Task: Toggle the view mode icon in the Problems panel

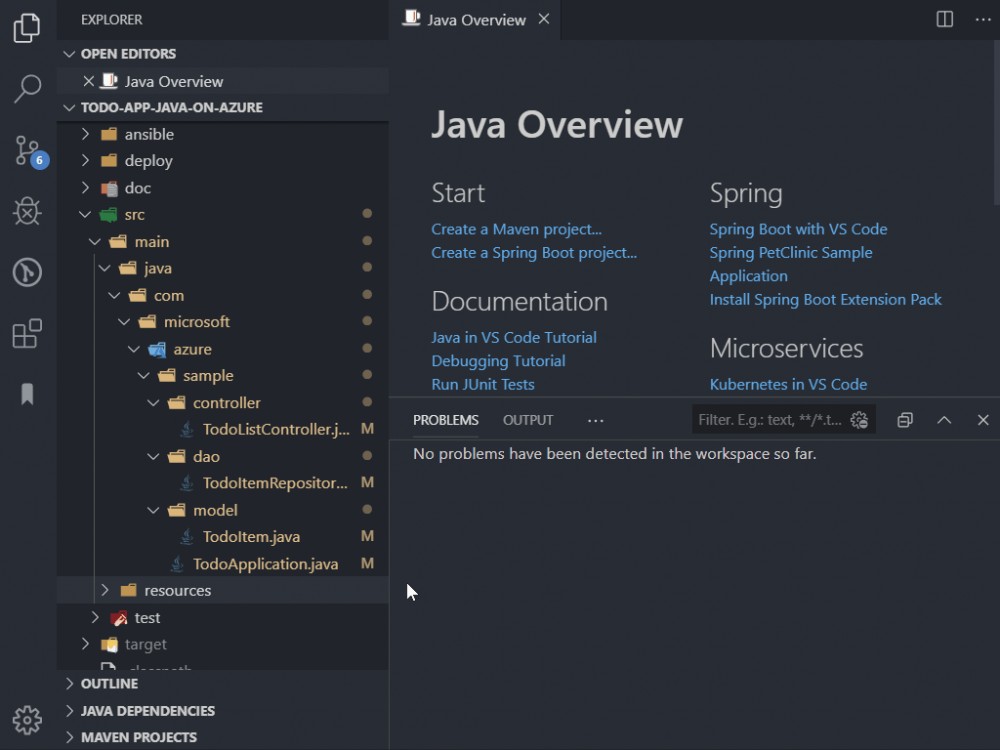Action: click(905, 419)
